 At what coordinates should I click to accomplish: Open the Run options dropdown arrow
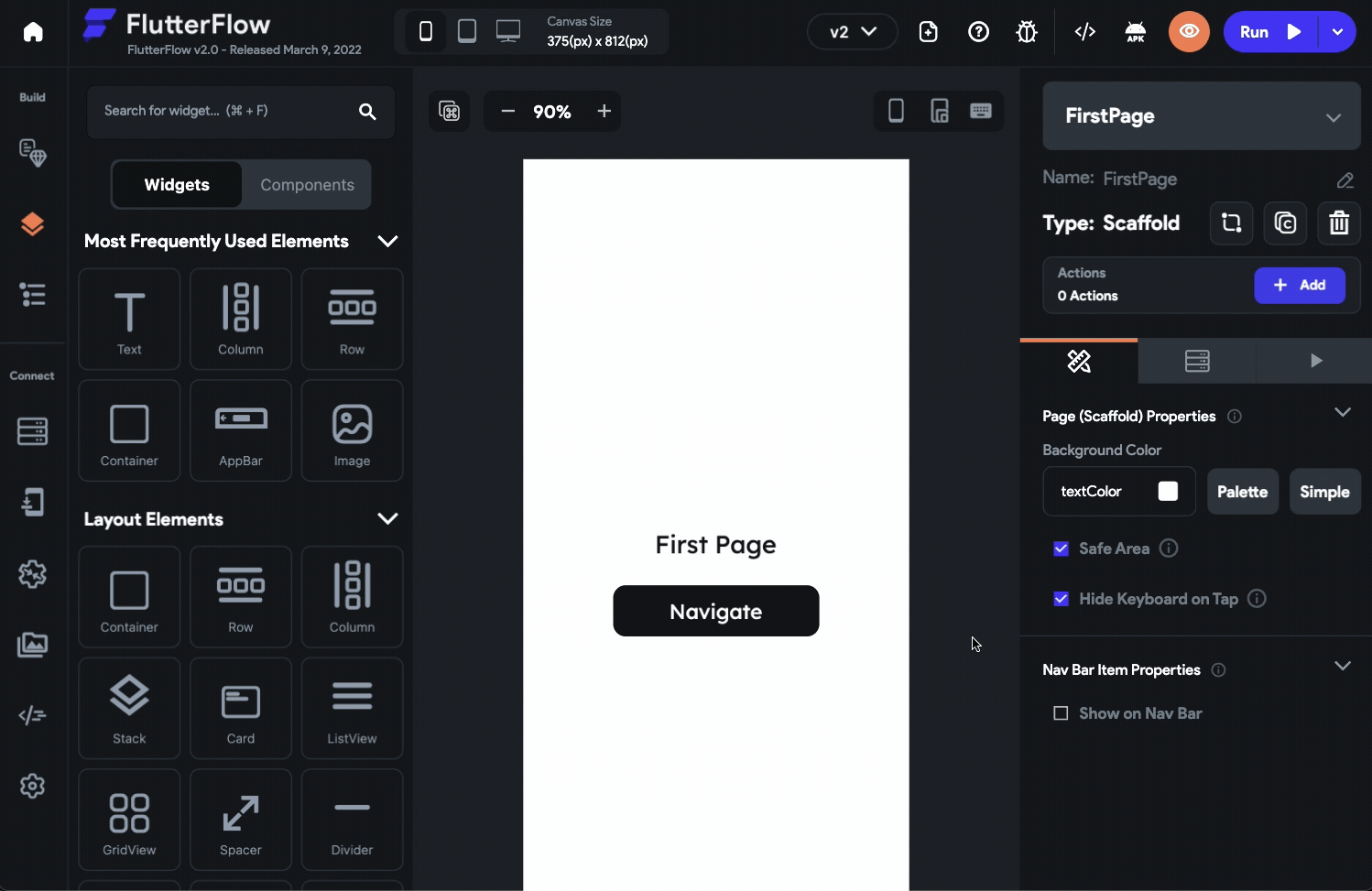(1337, 32)
